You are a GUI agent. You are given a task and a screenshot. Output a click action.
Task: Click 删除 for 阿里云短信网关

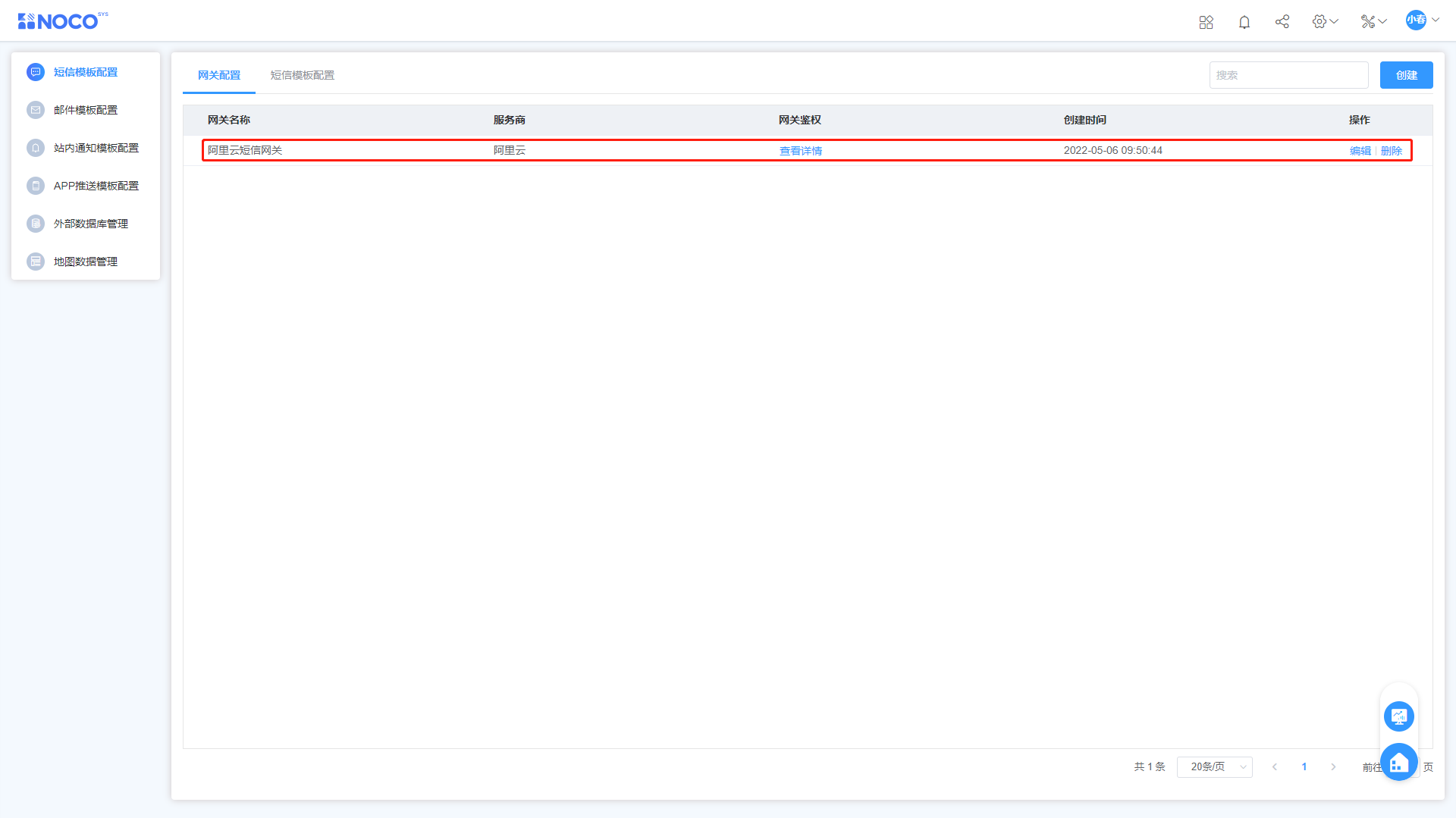1392,151
